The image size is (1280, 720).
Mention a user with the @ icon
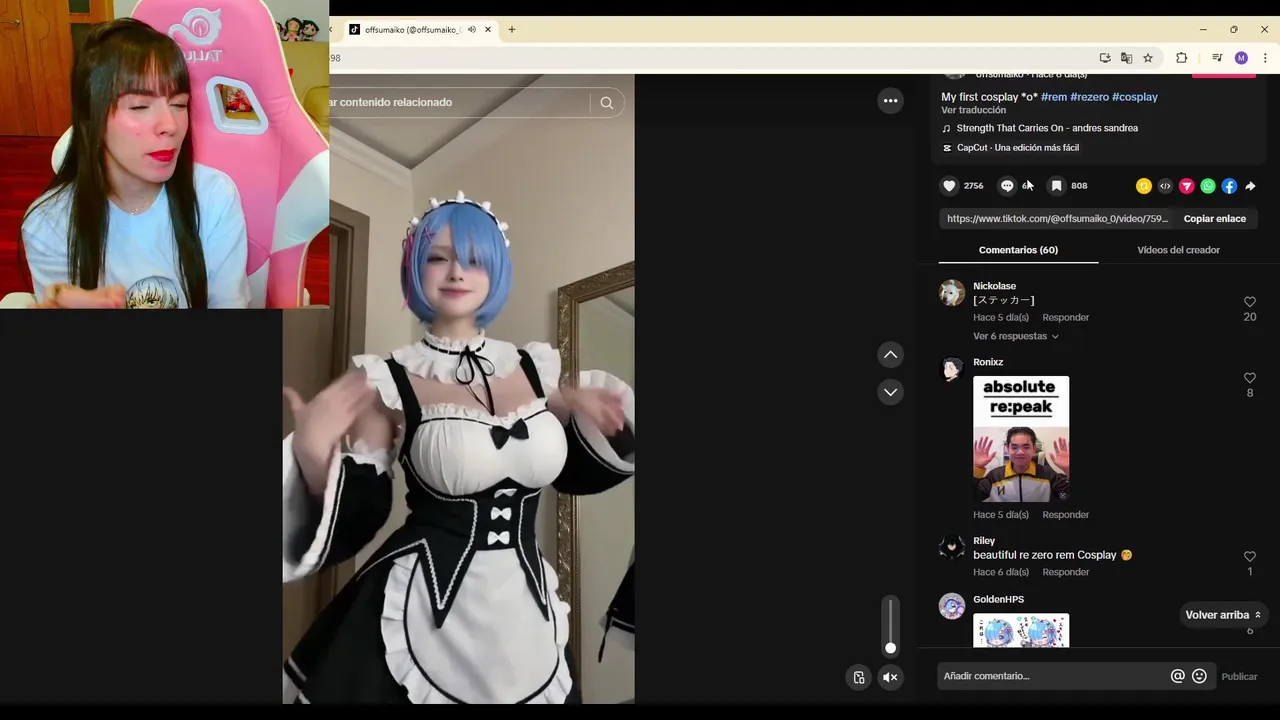[x=1177, y=676]
